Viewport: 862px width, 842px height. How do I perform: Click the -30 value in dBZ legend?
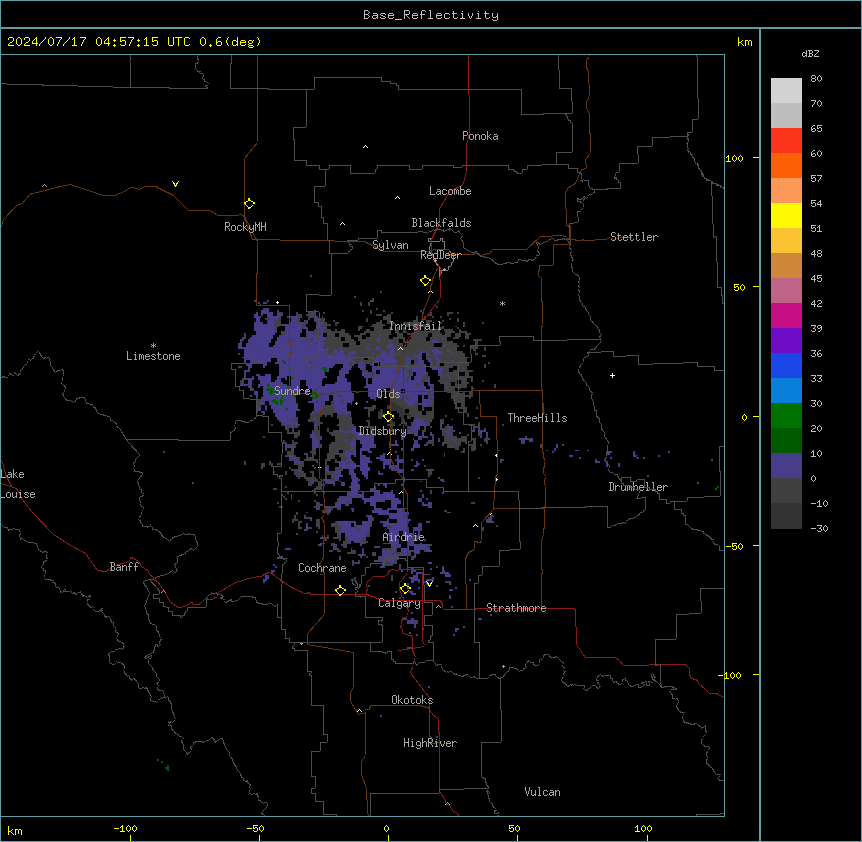click(819, 528)
